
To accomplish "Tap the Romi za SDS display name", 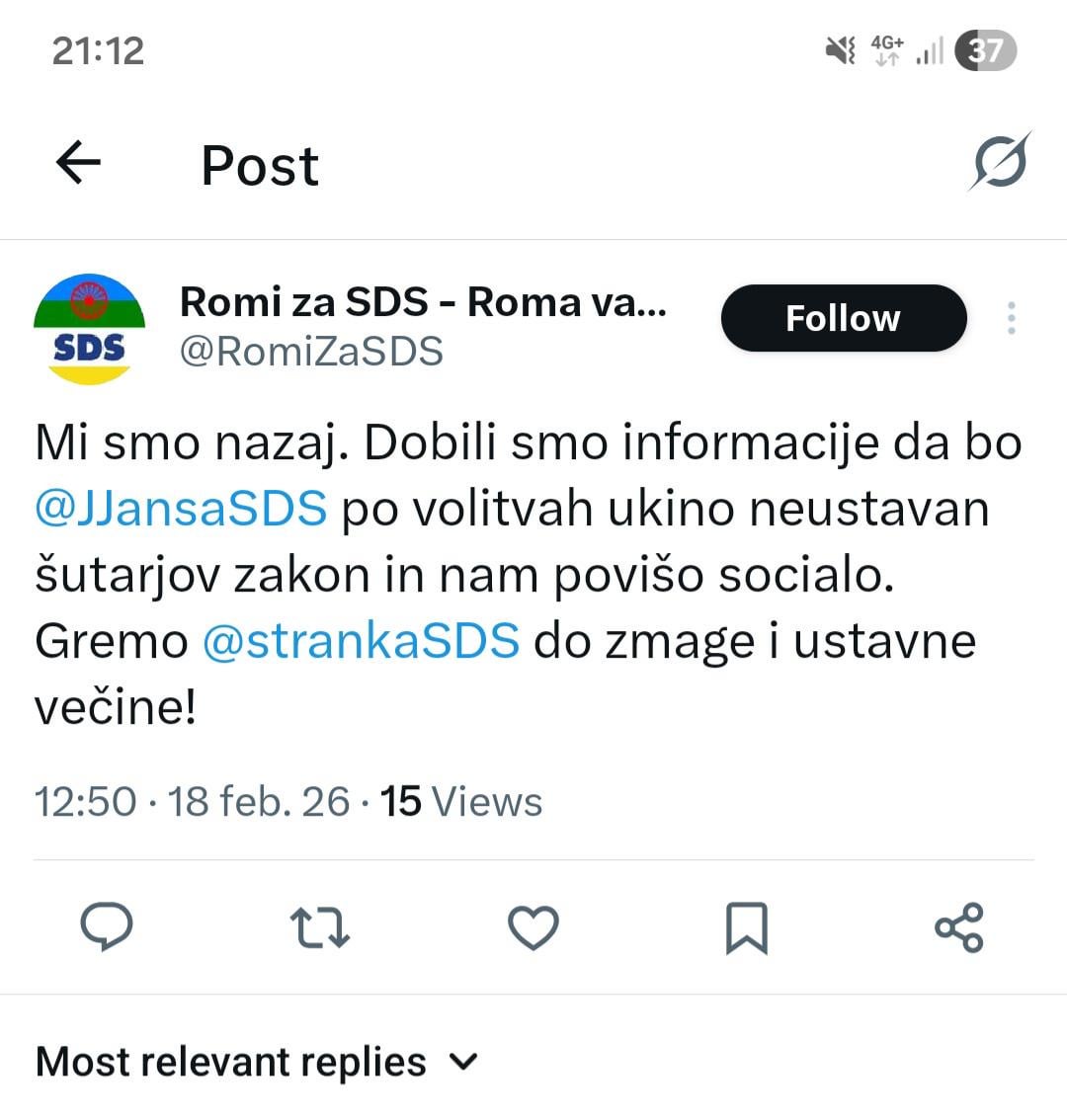I will tap(423, 301).
